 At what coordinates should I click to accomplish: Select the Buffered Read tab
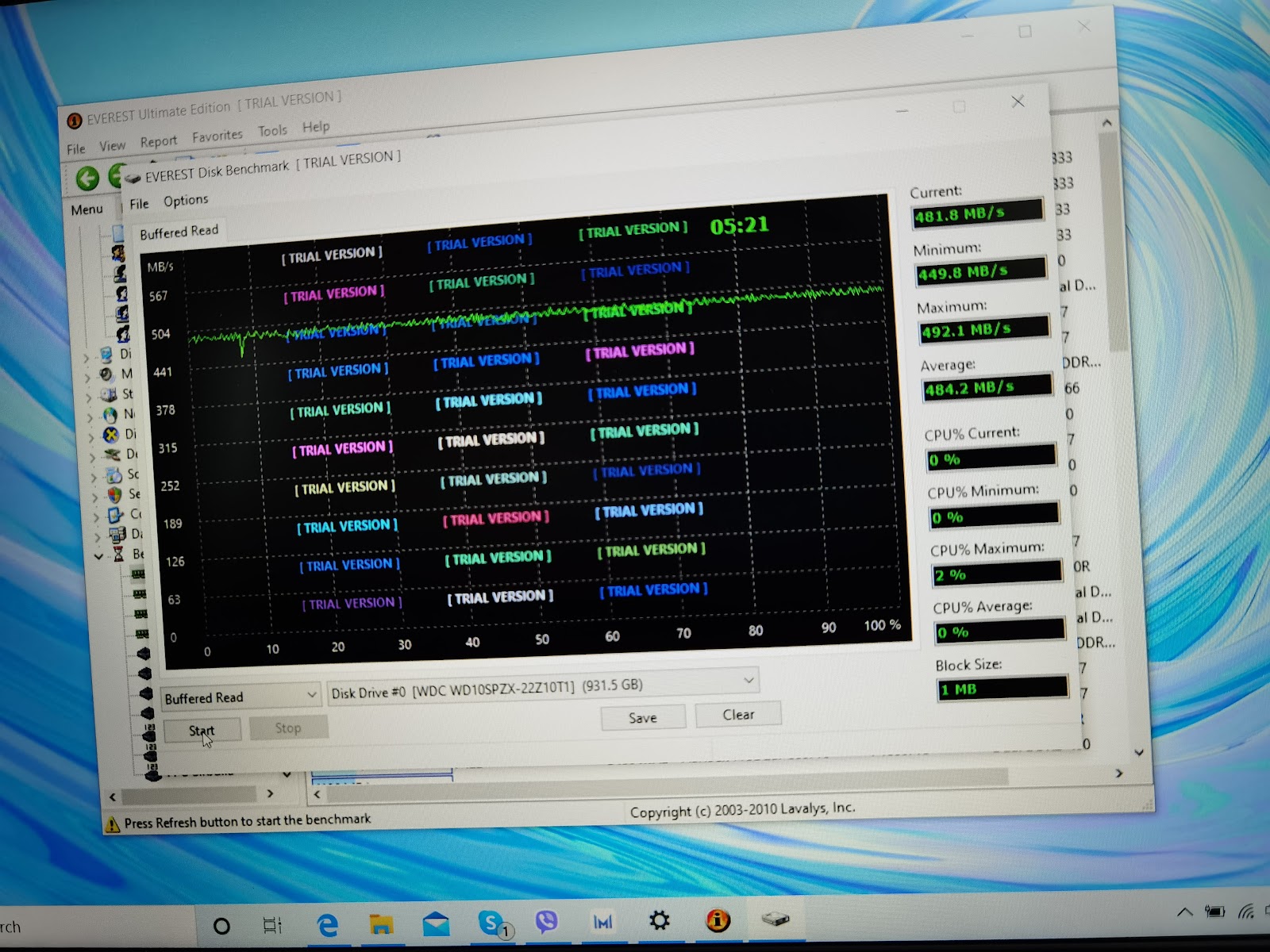pyautogui.click(x=179, y=232)
